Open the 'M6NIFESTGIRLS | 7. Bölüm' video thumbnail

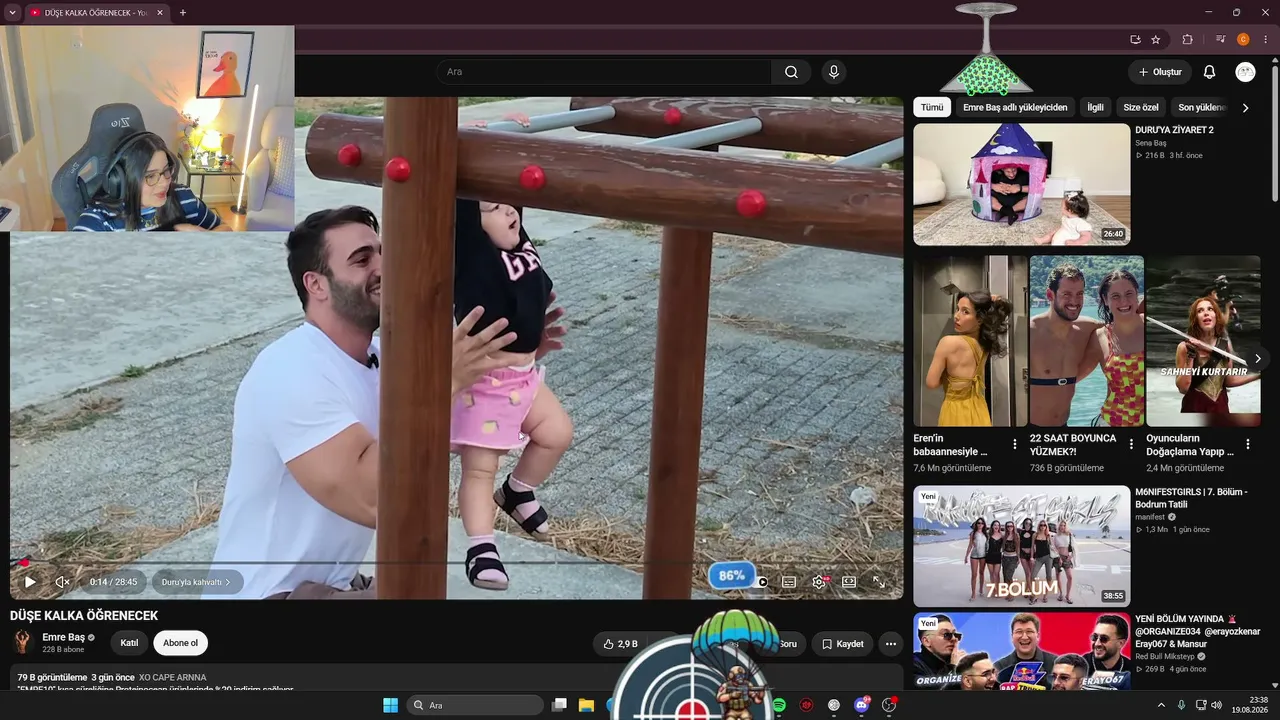(x=1021, y=546)
